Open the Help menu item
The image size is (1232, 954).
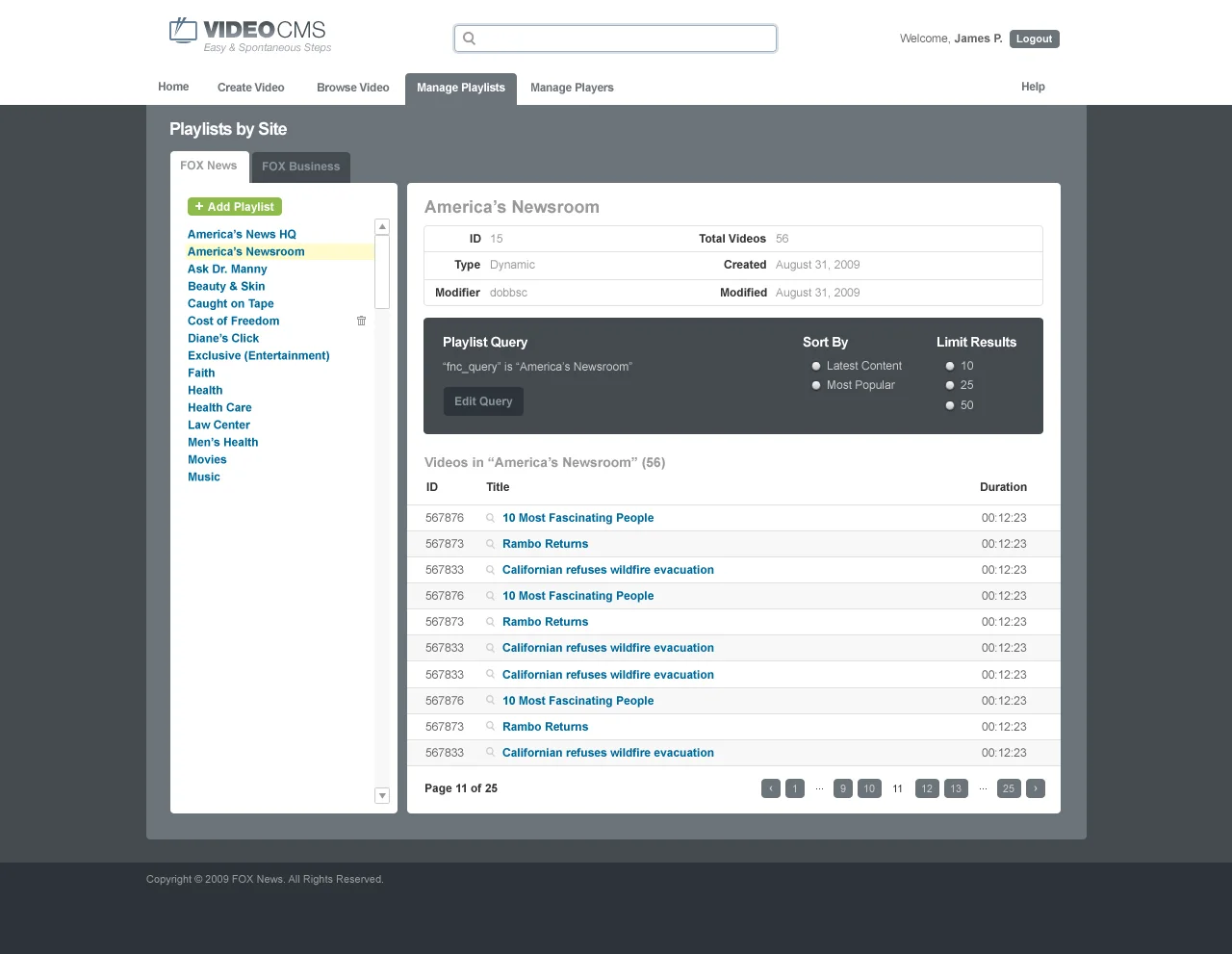coord(1033,87)
